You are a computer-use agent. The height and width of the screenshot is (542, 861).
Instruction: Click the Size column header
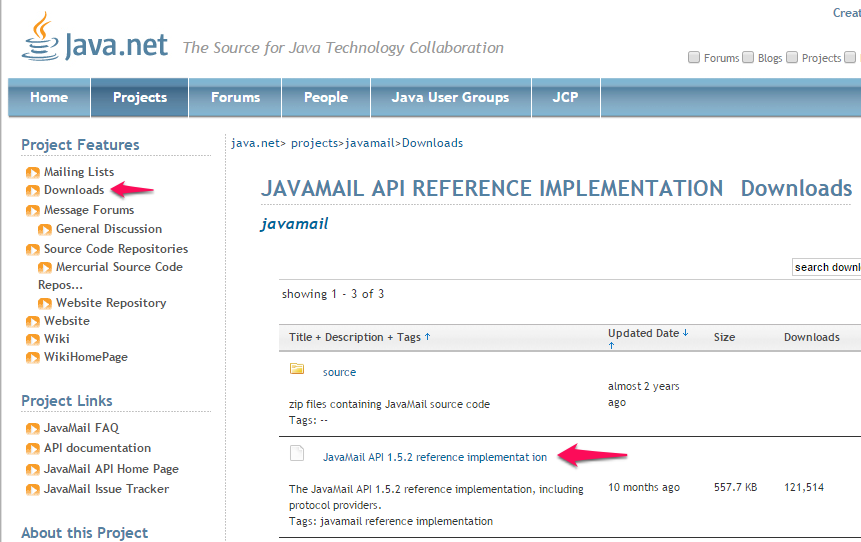(x=724, y=337)
